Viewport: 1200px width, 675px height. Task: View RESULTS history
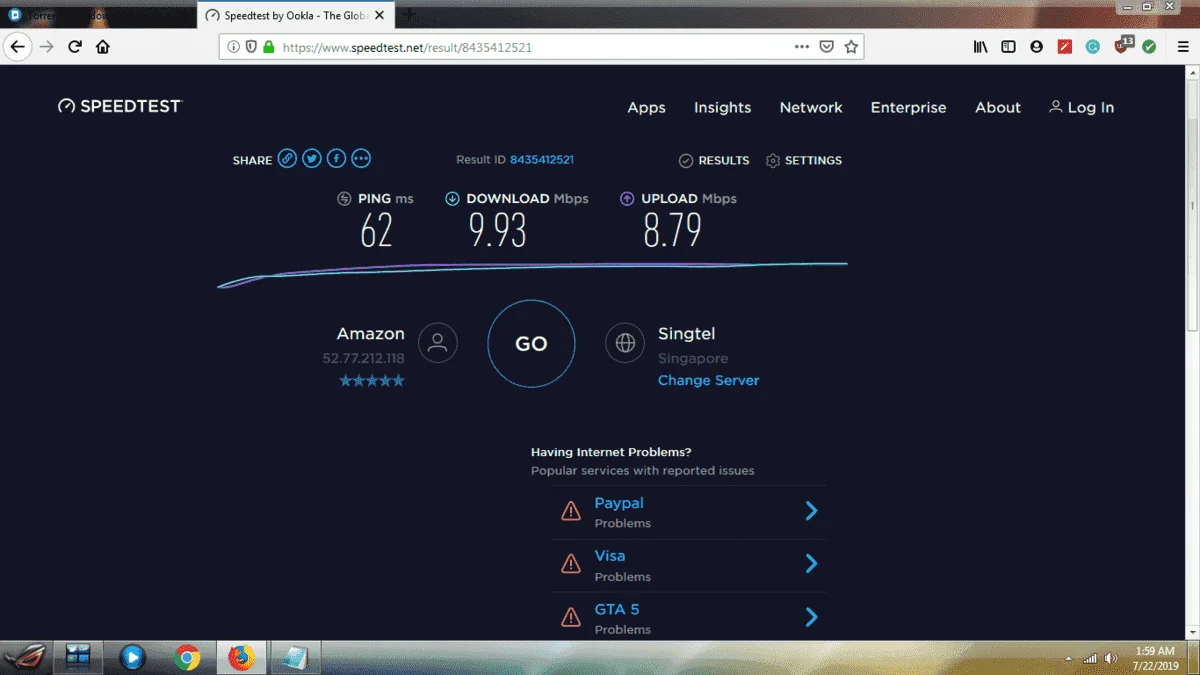tap(714, 160)
